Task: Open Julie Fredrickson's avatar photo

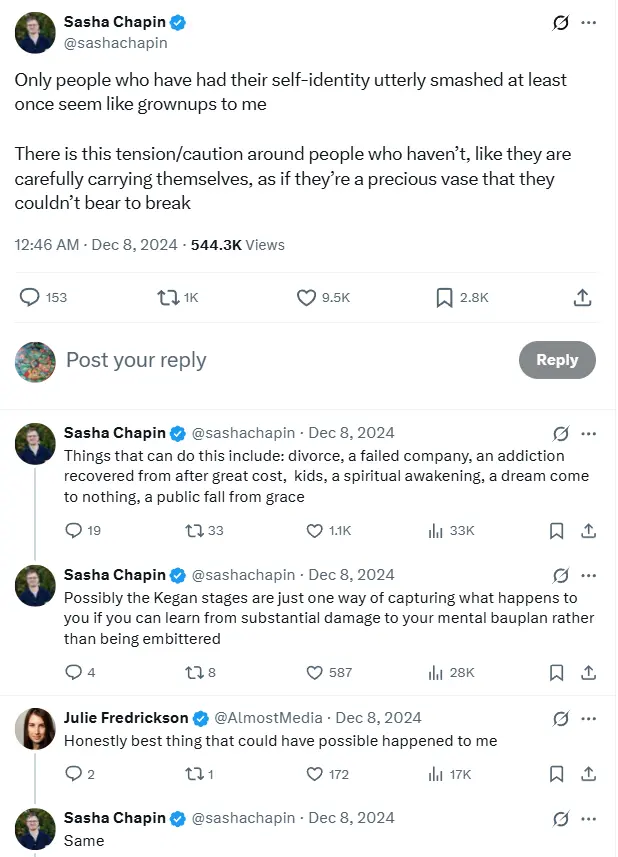Action: 35,729
